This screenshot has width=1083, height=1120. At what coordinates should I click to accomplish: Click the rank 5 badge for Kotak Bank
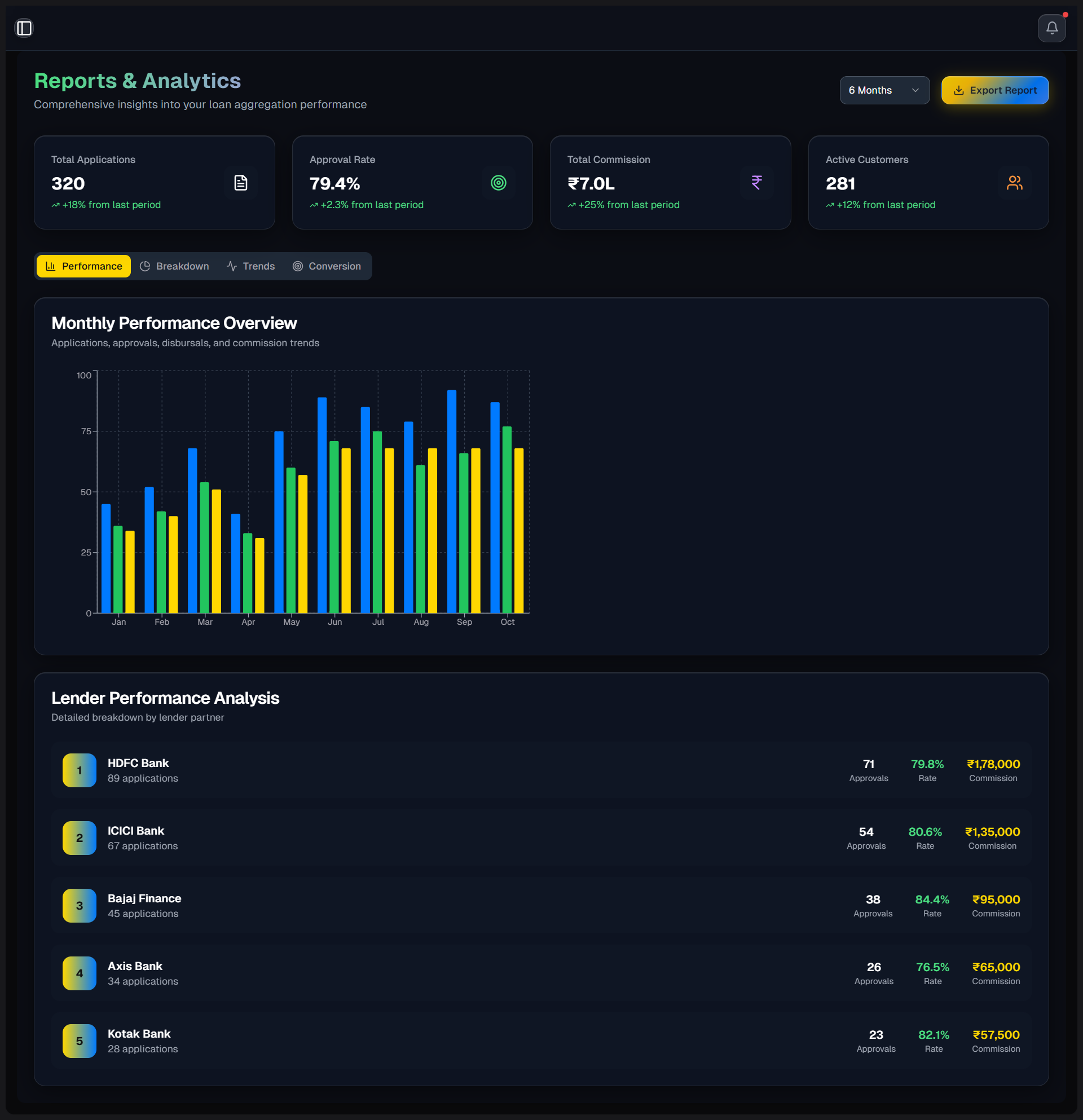click(x=80, y=1040)
